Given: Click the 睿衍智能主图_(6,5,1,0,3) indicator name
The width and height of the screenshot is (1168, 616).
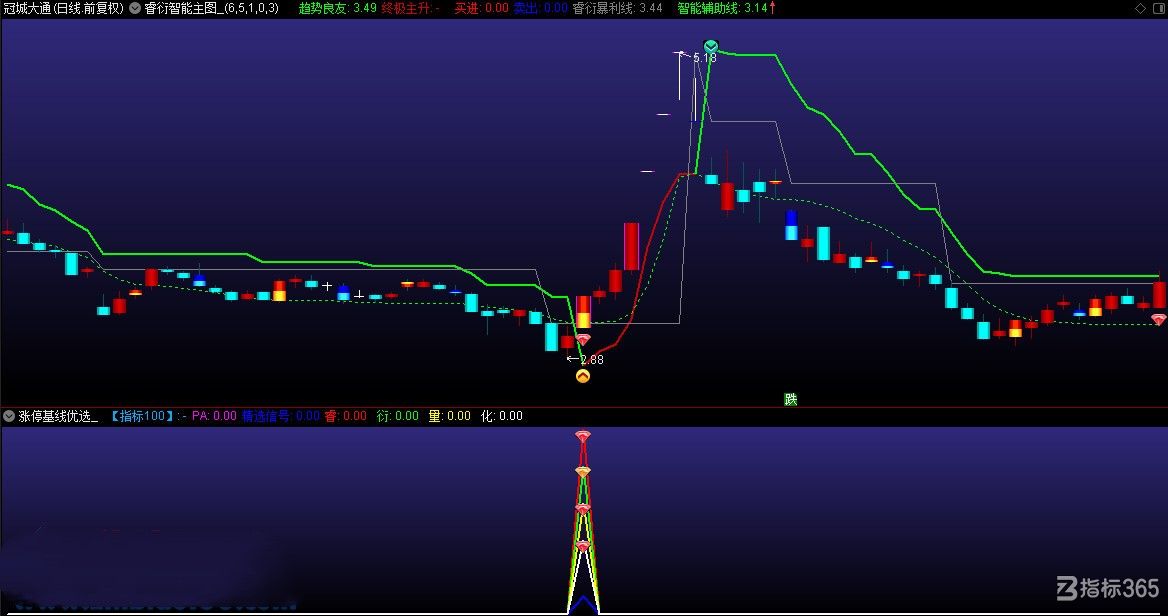Looking at the screenshot, I should pyautogui.click(x=212, y=8).
